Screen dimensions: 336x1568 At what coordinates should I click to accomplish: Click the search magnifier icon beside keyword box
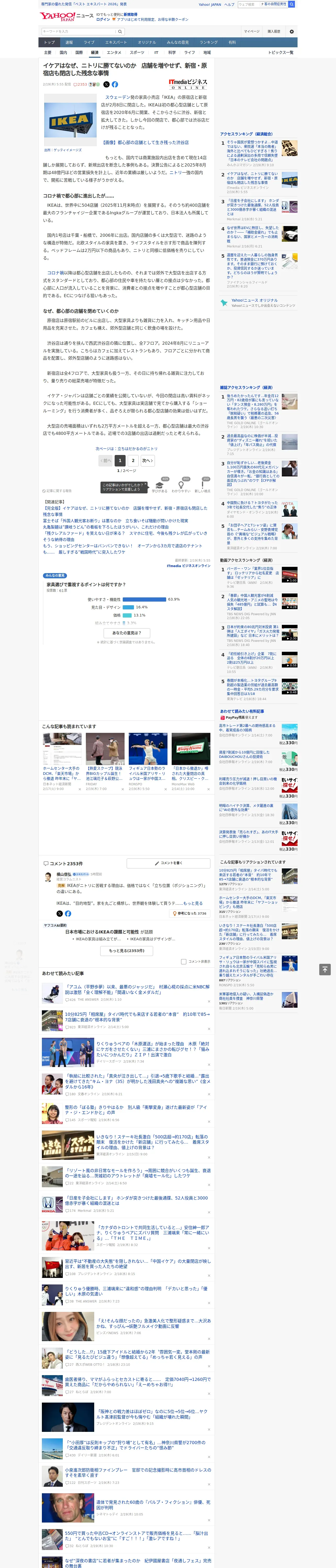point(120,32)
